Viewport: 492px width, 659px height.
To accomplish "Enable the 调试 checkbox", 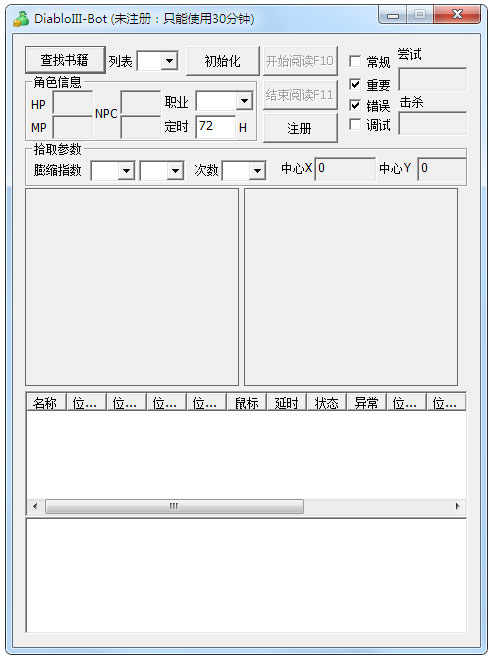I will click(x=355, y=124).
